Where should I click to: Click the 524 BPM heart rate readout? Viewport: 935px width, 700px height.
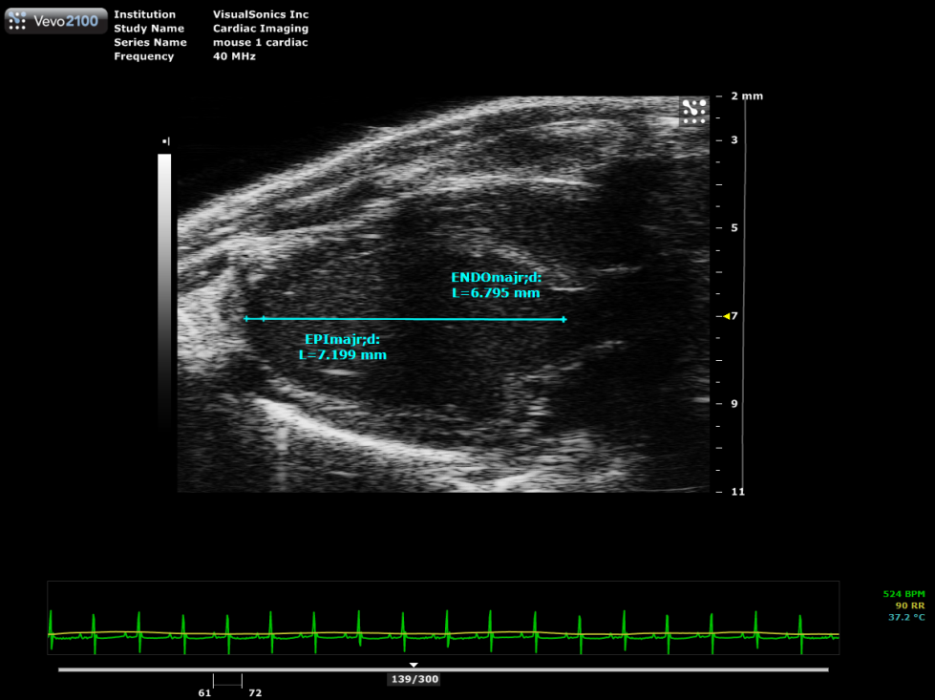click(x=904, y=594)
